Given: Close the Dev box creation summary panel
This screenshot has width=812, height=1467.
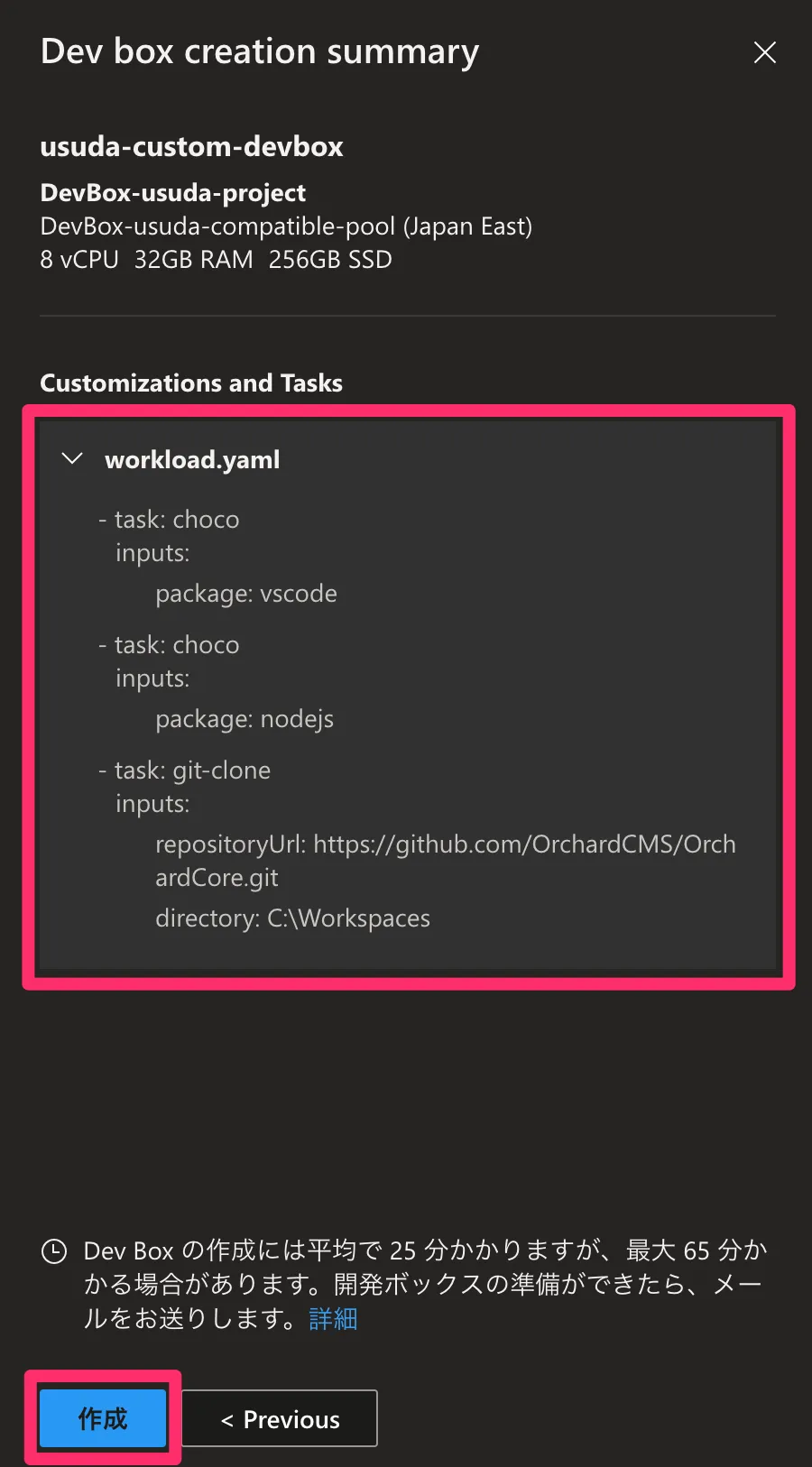Looking at the screenshot, I should (x=764, y=52).
